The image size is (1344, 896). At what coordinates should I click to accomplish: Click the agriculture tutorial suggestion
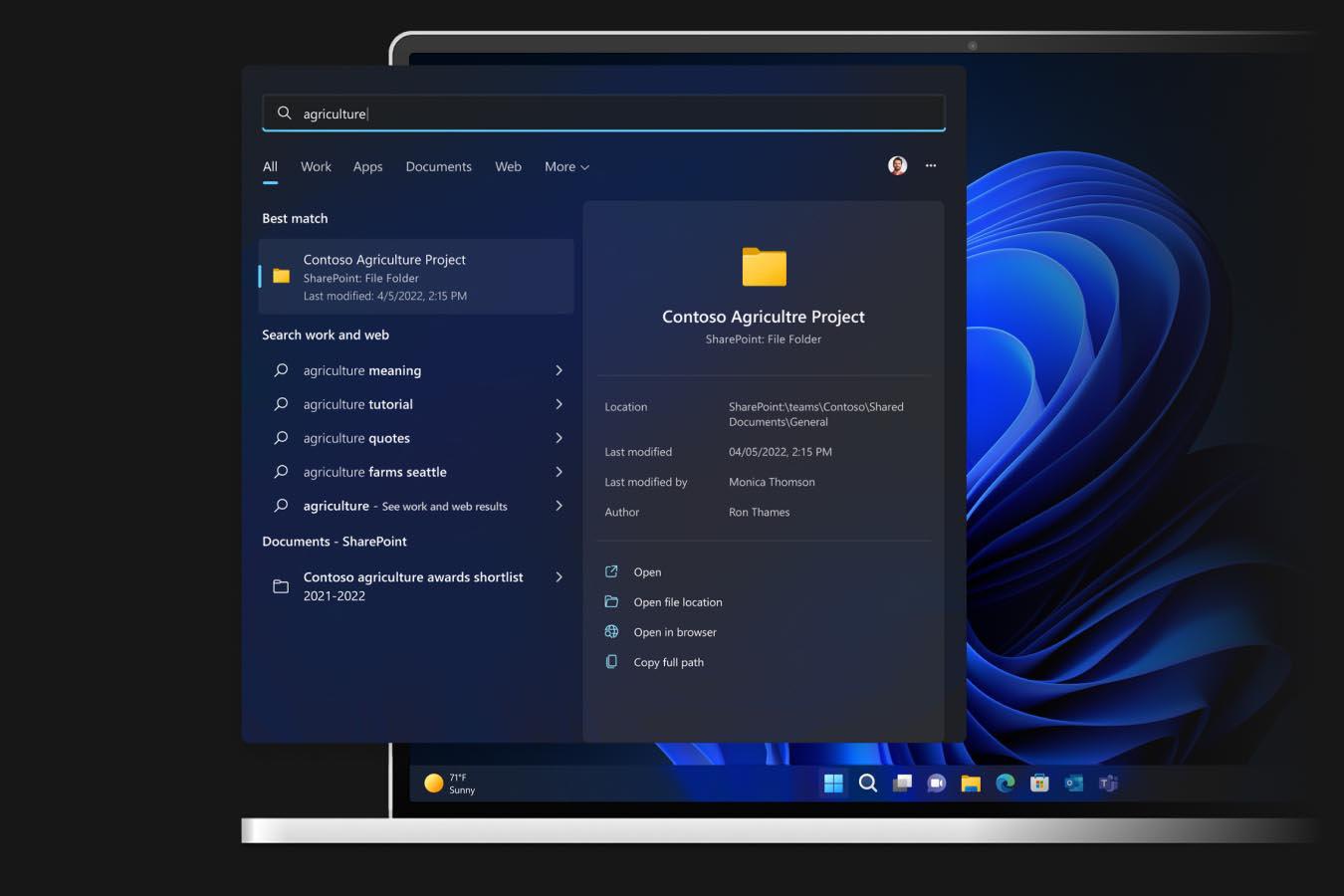[x=357, y=404]
